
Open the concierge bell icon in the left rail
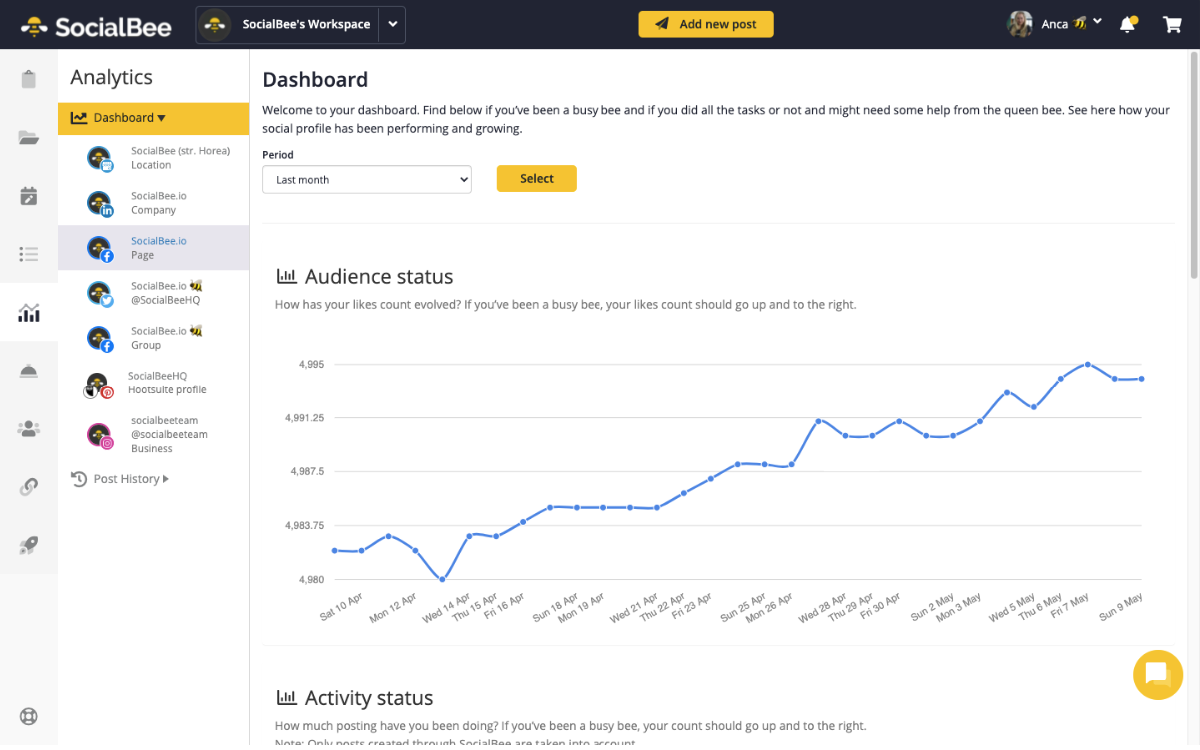29,371
